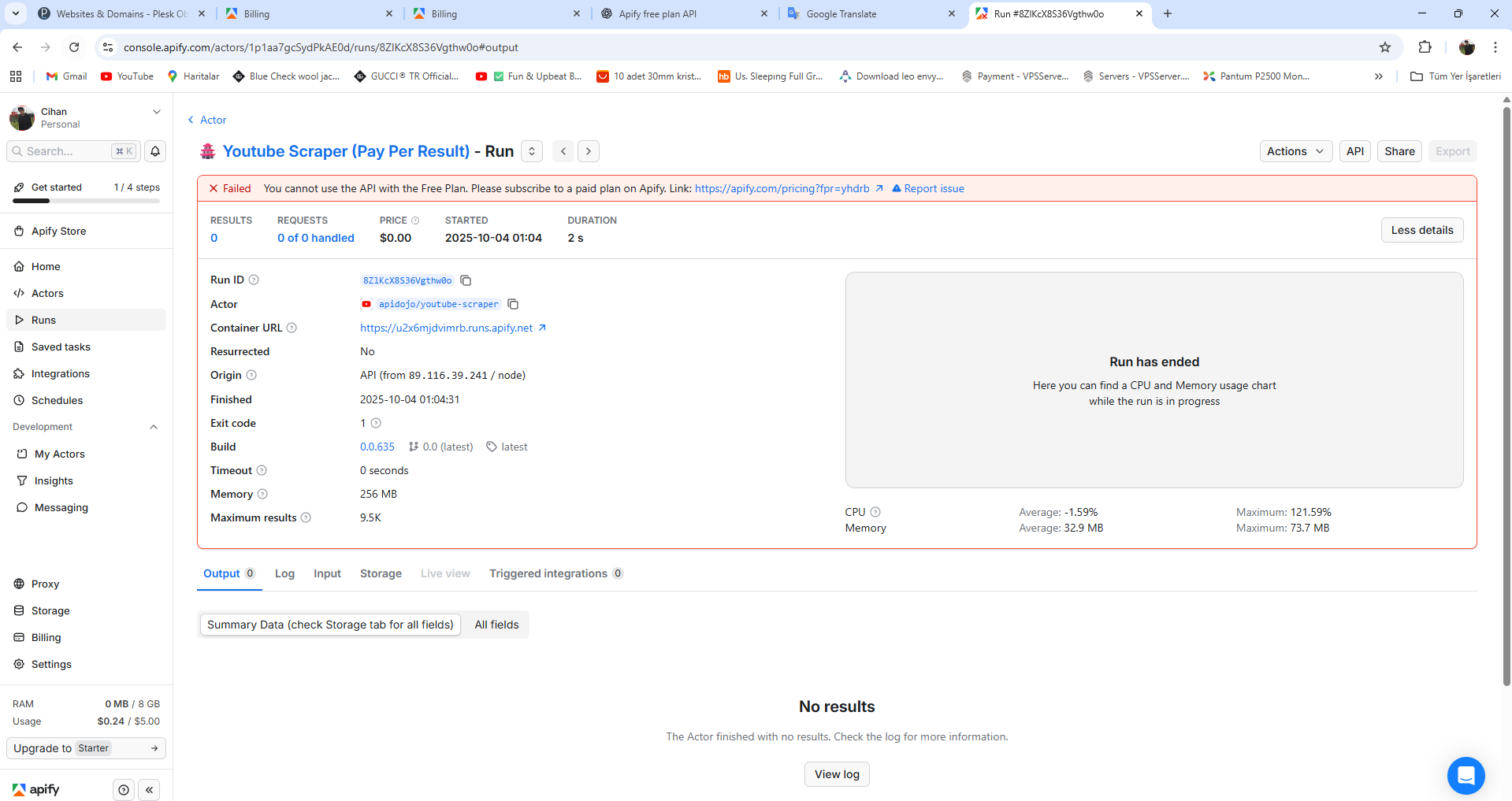Click the View log button
This screenshot has height=801, width=1512.
(837, 774)
